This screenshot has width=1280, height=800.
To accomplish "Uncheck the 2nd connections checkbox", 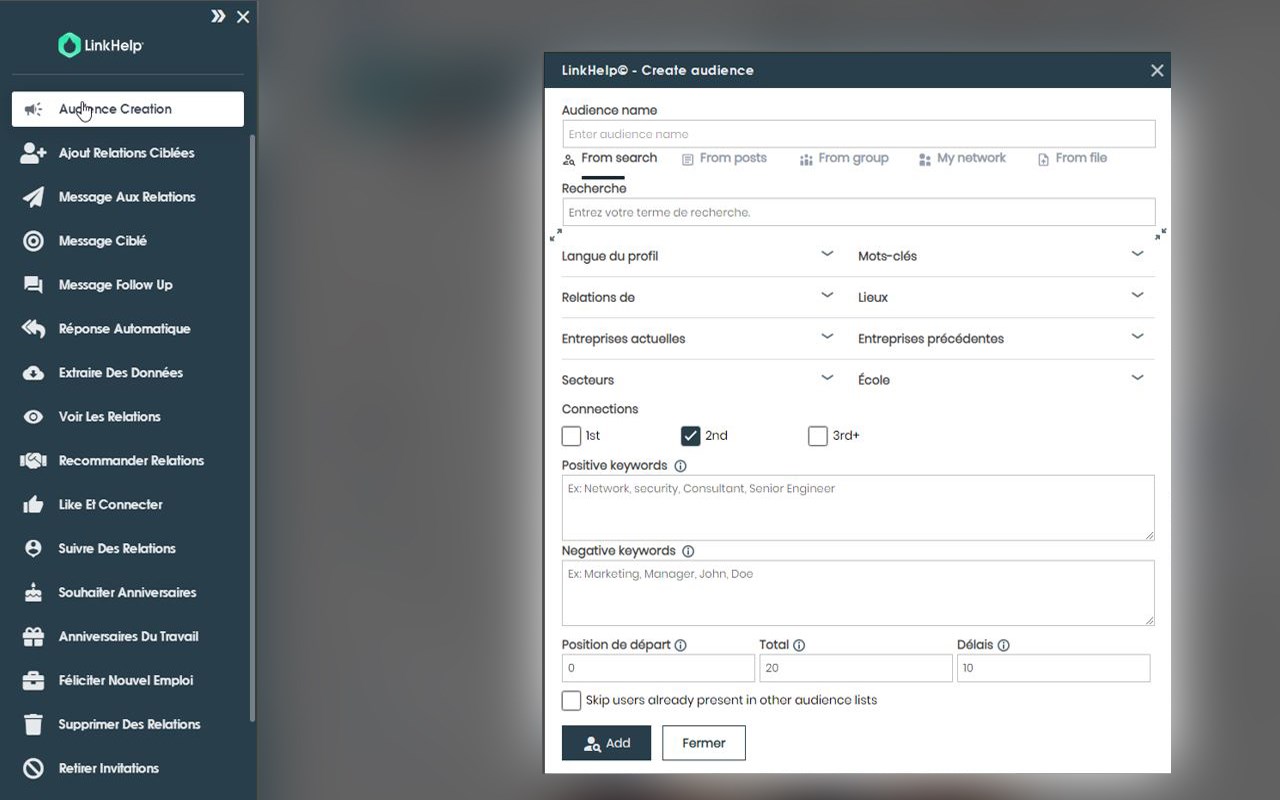I will coord(690,436).
